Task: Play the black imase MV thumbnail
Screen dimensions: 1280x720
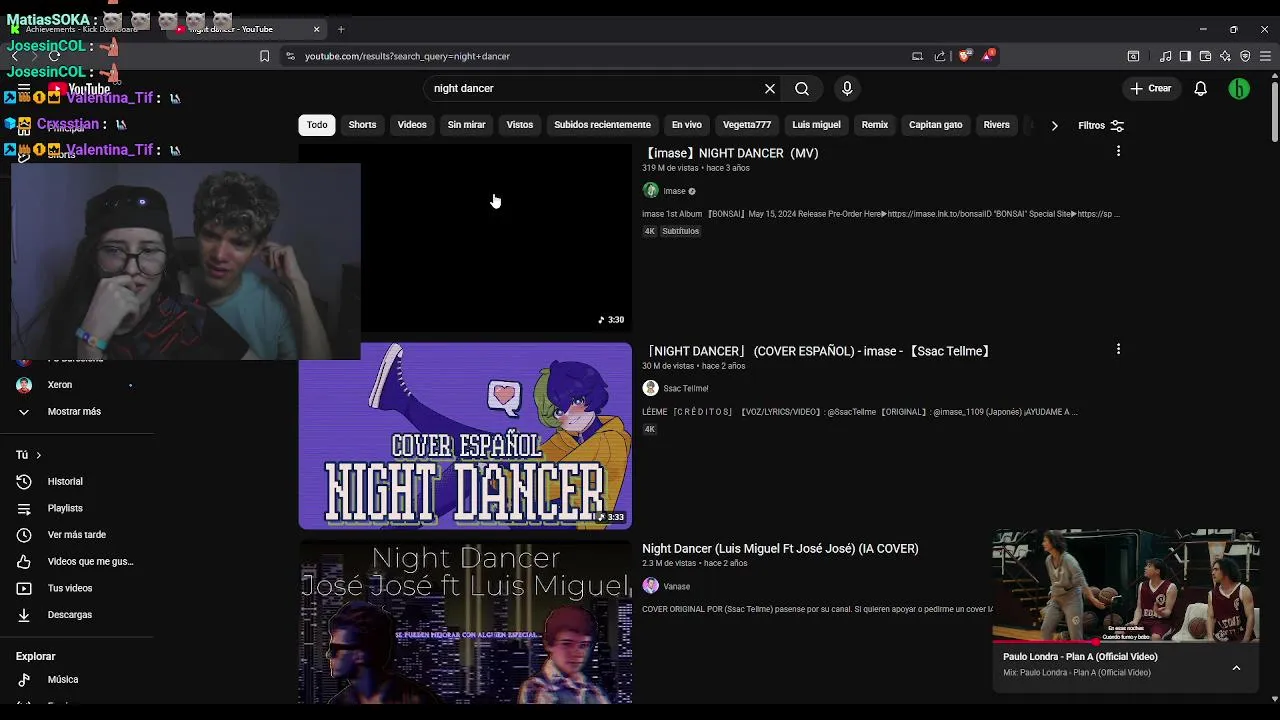Action: point(465,238)
